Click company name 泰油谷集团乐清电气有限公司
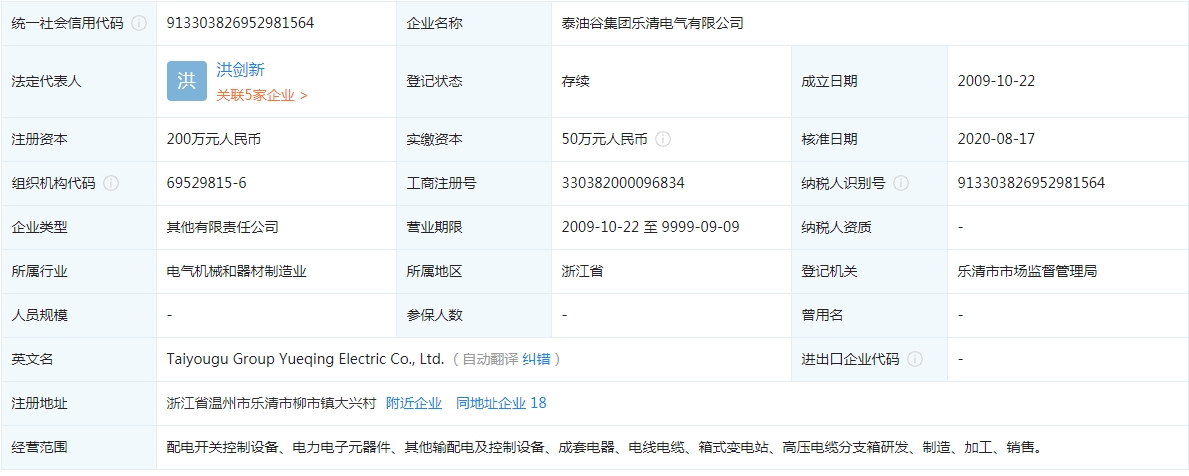The width and height of the screenshot is (1189, 476). click(653, 23)
